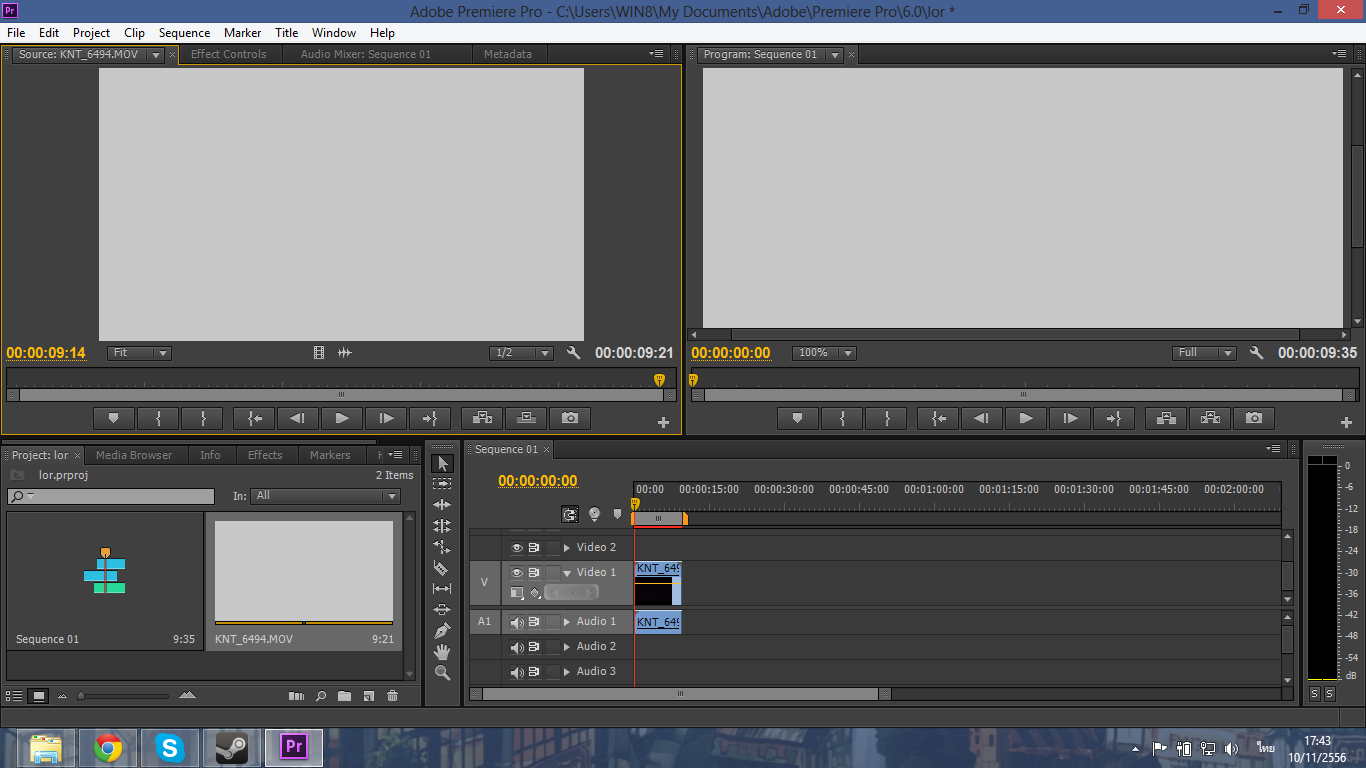Select the KNT_6494.MOV clip thumbnail
The width and height of the screenshot is (1366, 768).
(x=304, y=571)
